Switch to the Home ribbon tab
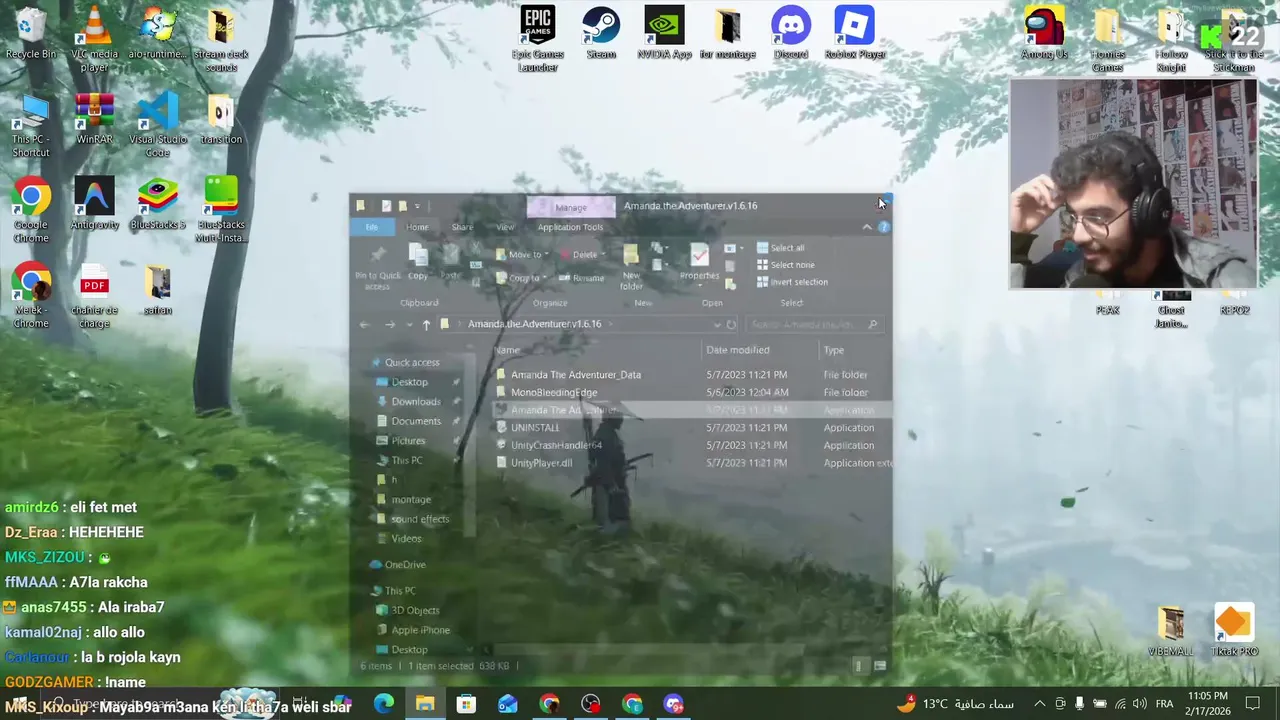 [417, 227]
